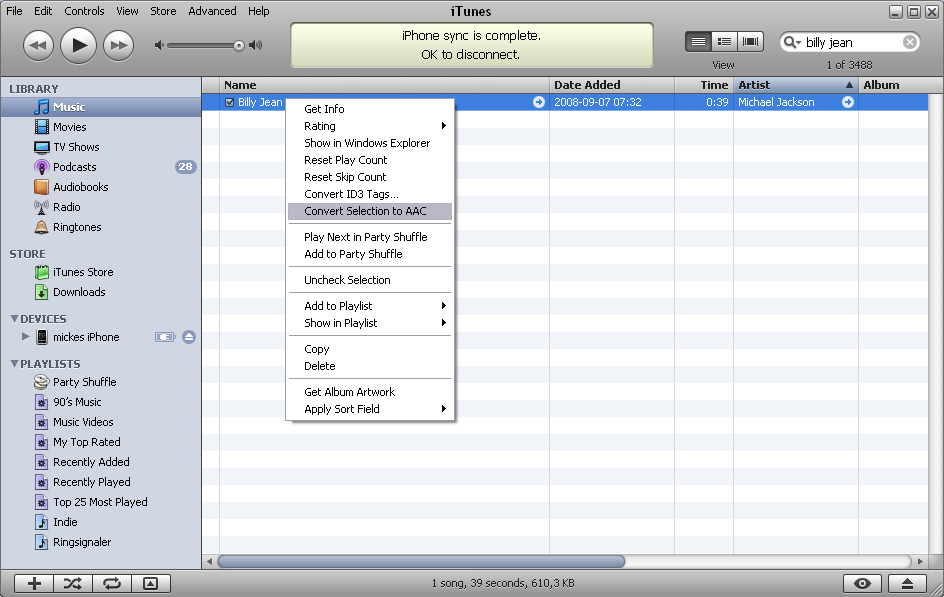Sort by Name column header
Screen dimensions: 944x597
pos(384,85)
